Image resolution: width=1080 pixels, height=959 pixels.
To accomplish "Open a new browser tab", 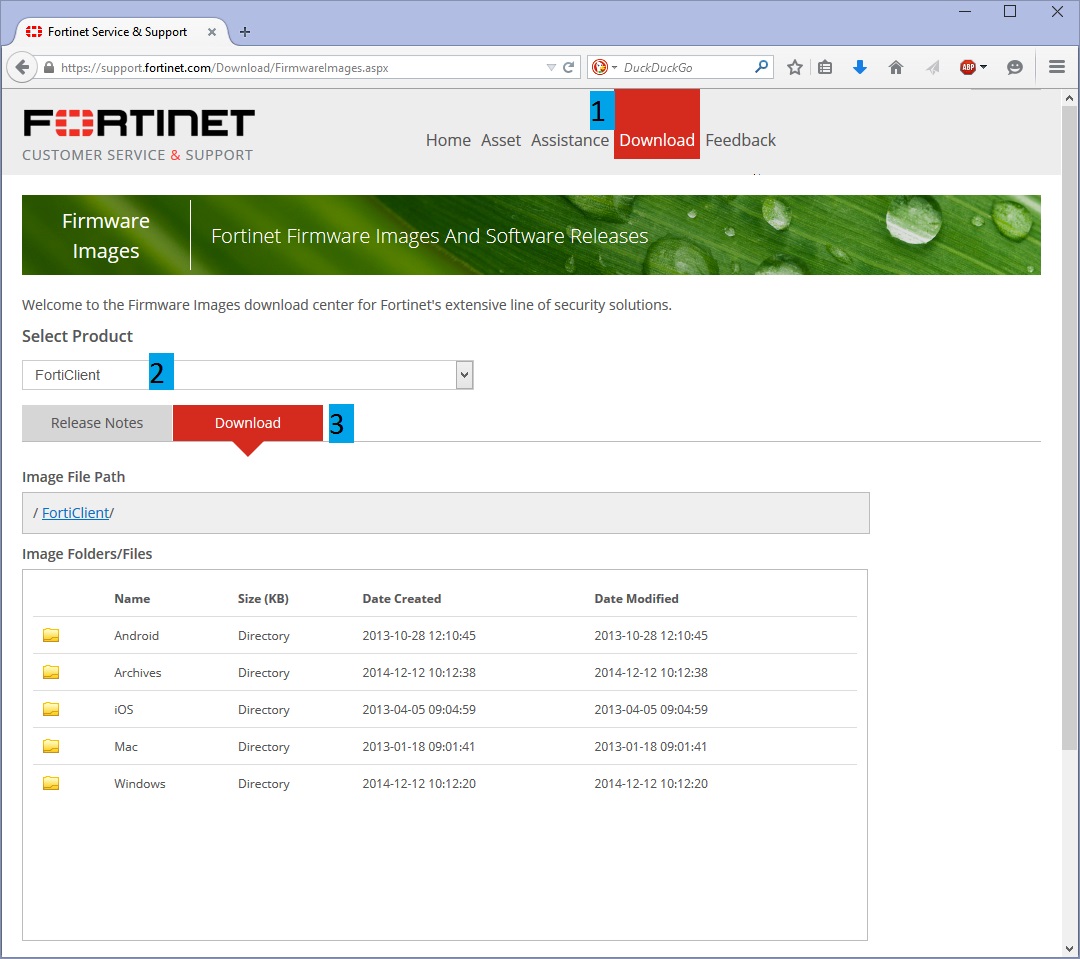I will pyautogui.click(x=245, y=32).
